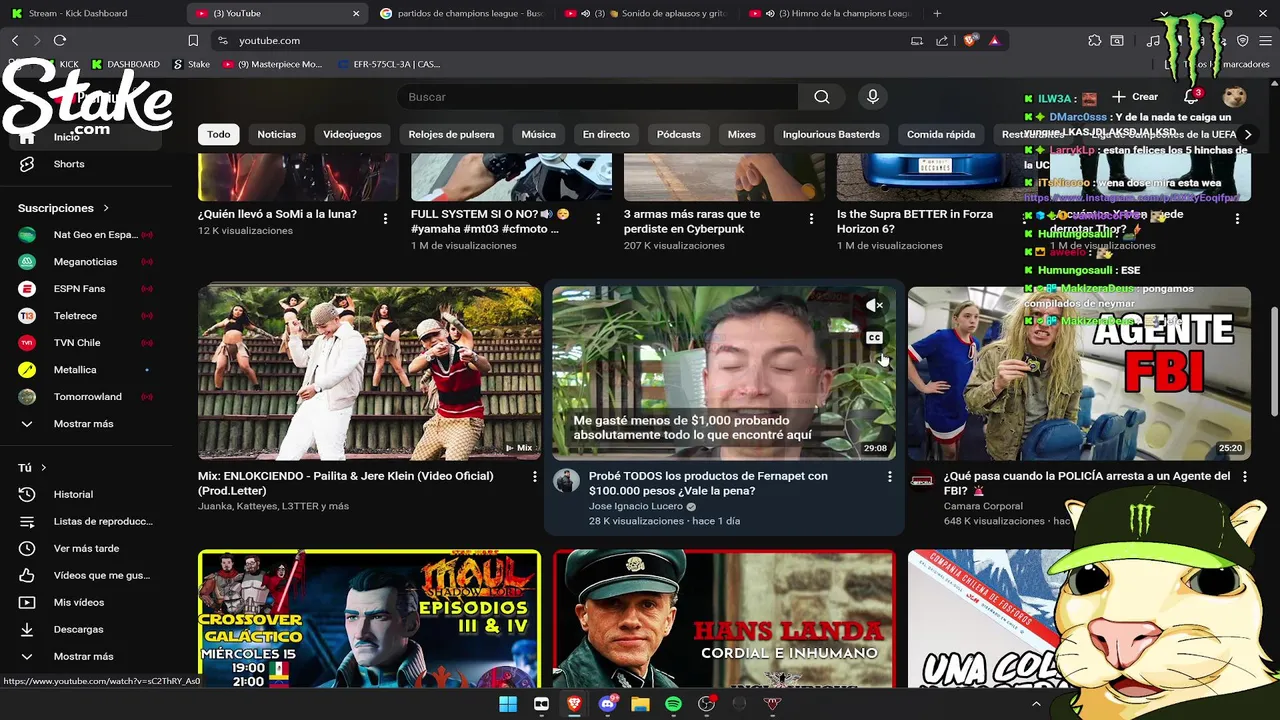
Task: Close the YouTube tab
Action: [356, 13]
